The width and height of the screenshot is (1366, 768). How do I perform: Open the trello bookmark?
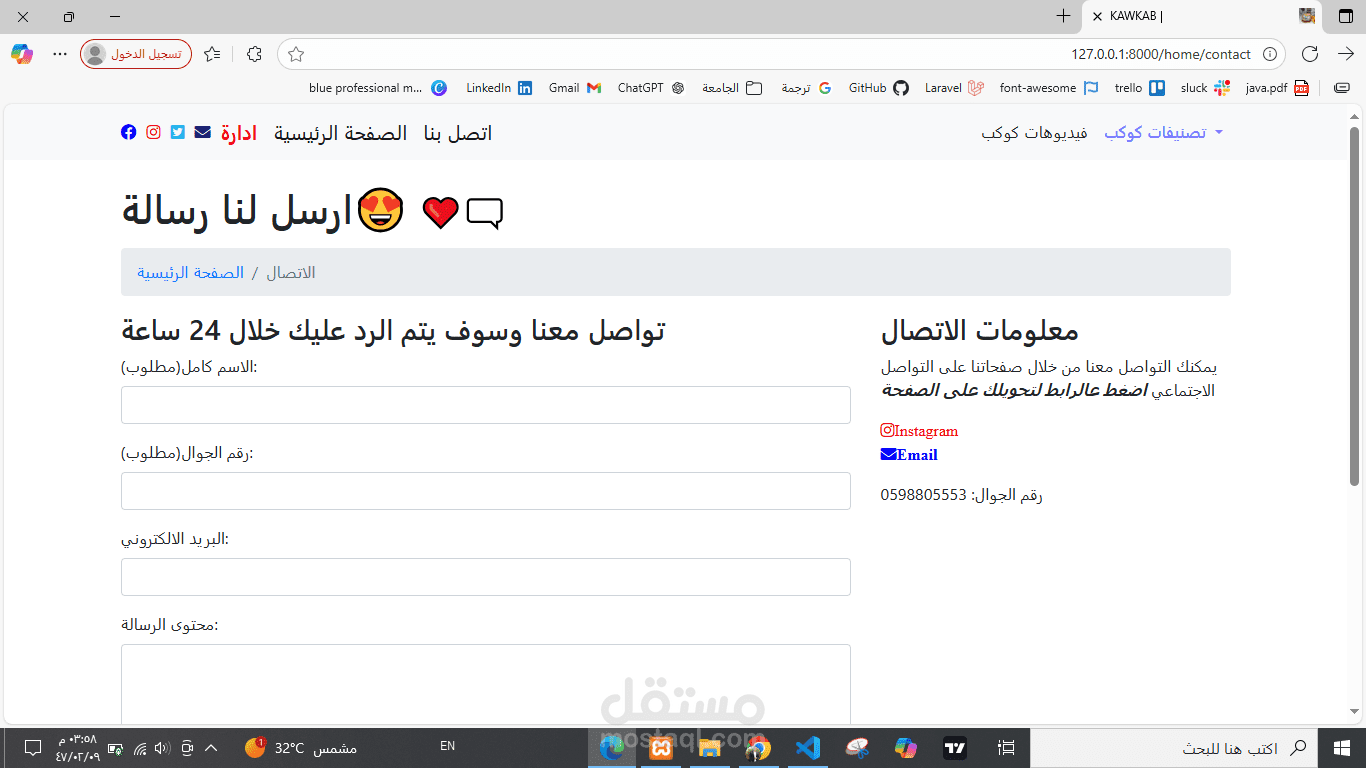point(1140,88)
